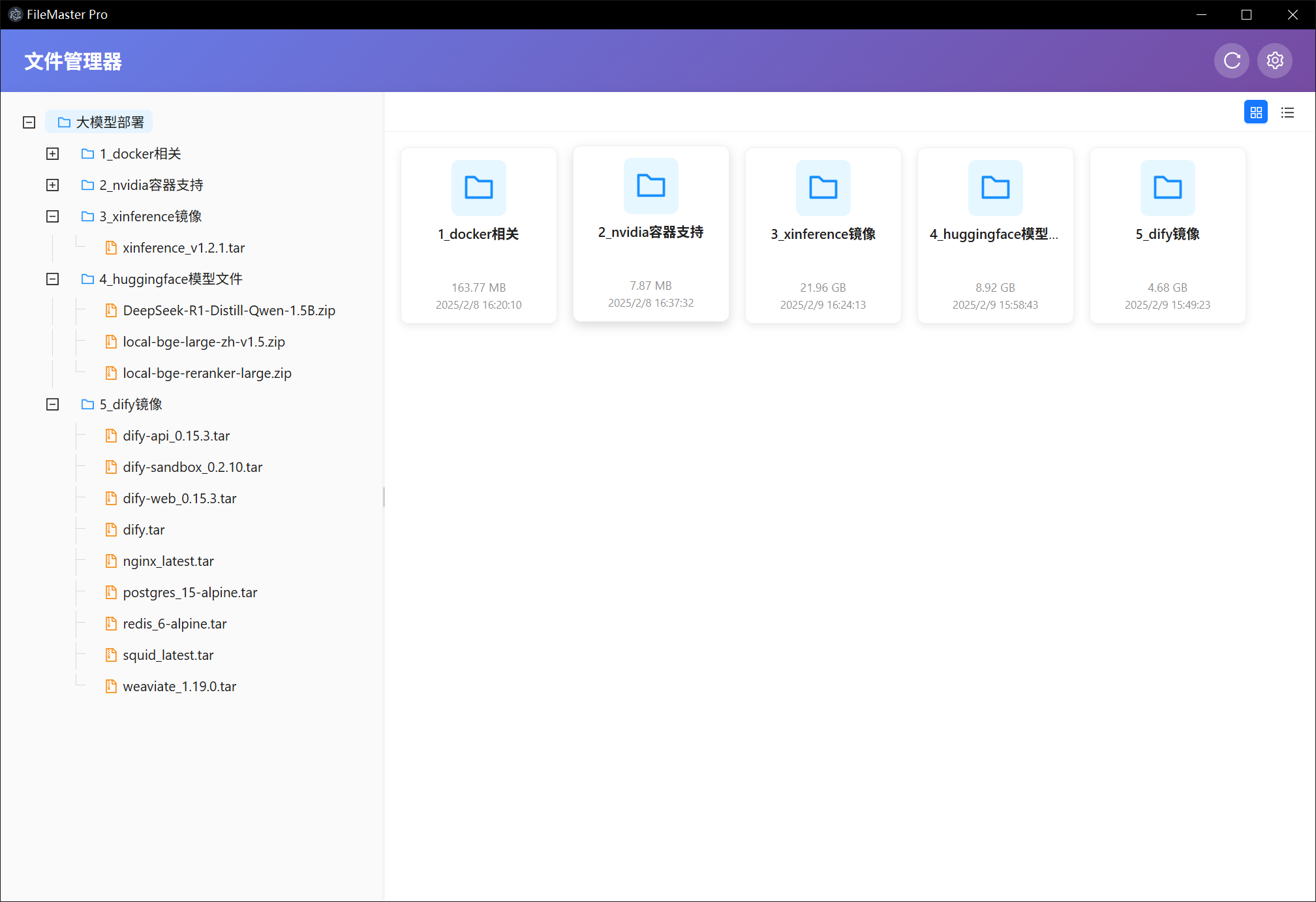This screenshot has height=902, width=1316.
Task: Collapse the 5_dify镜像 tree node
Action: 53,404
